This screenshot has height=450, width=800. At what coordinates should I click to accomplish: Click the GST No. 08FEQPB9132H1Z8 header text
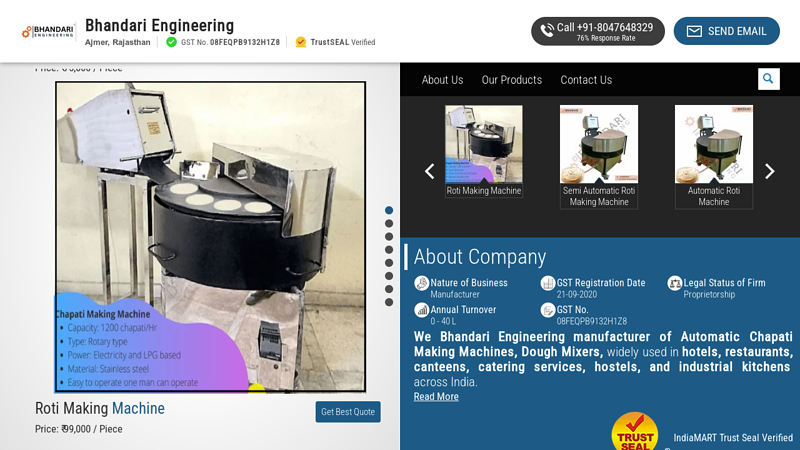click(231, 42)
